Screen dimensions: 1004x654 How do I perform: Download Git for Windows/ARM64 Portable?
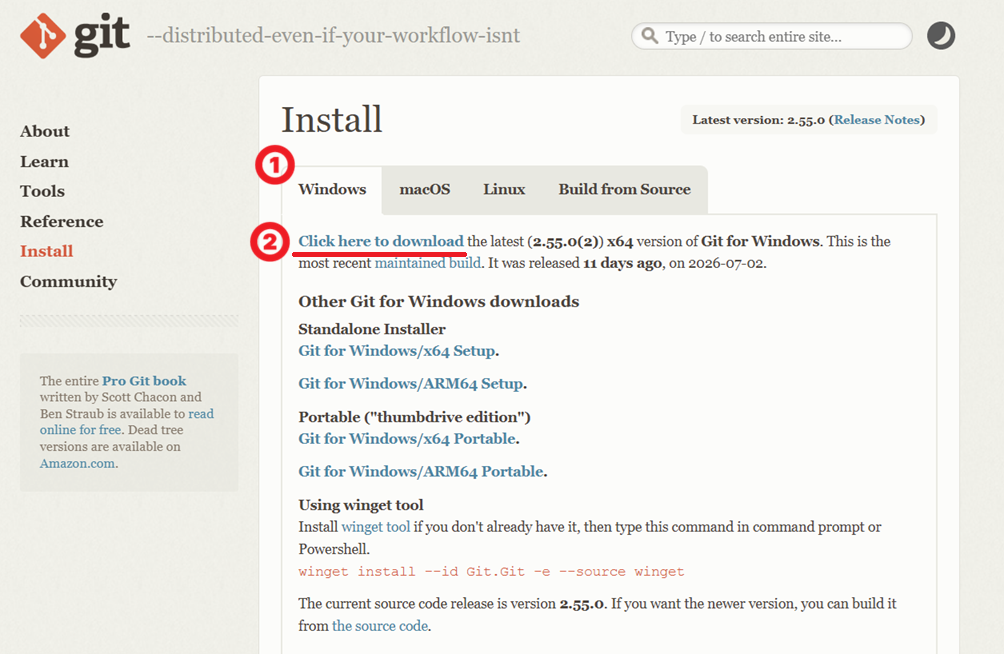421,471
